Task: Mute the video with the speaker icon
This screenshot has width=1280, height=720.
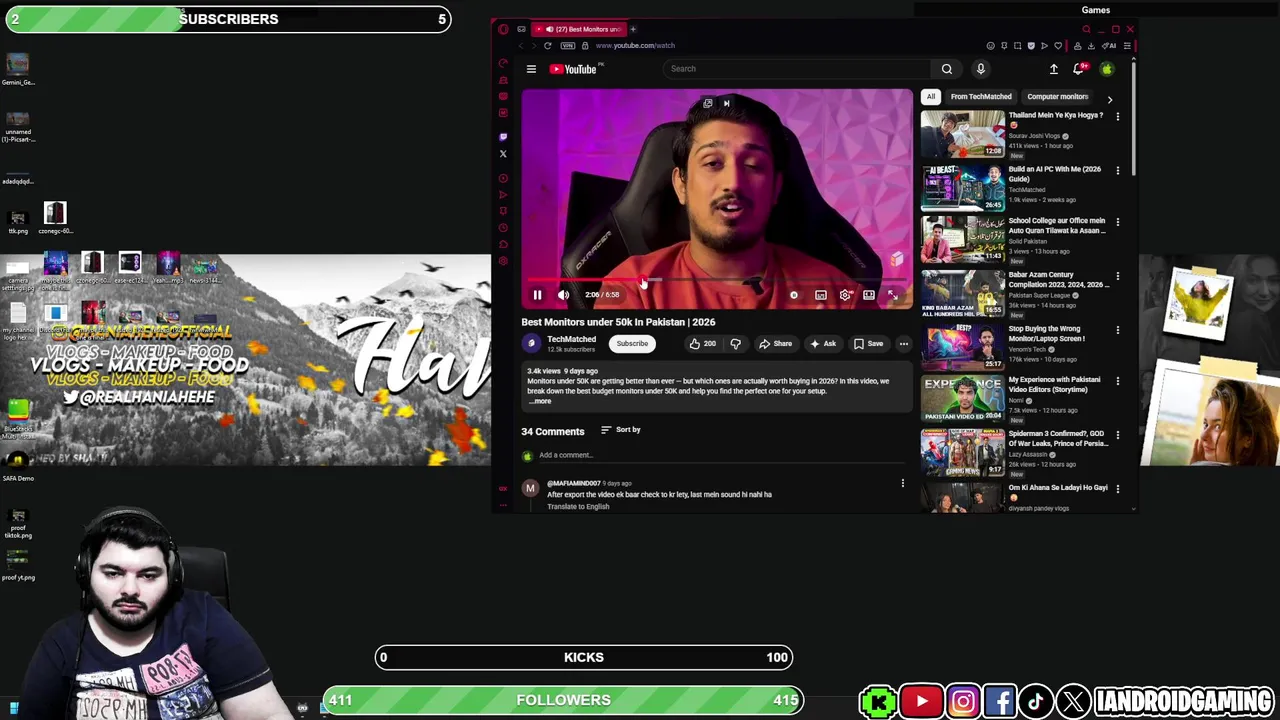Action: [x=563, y=295]
